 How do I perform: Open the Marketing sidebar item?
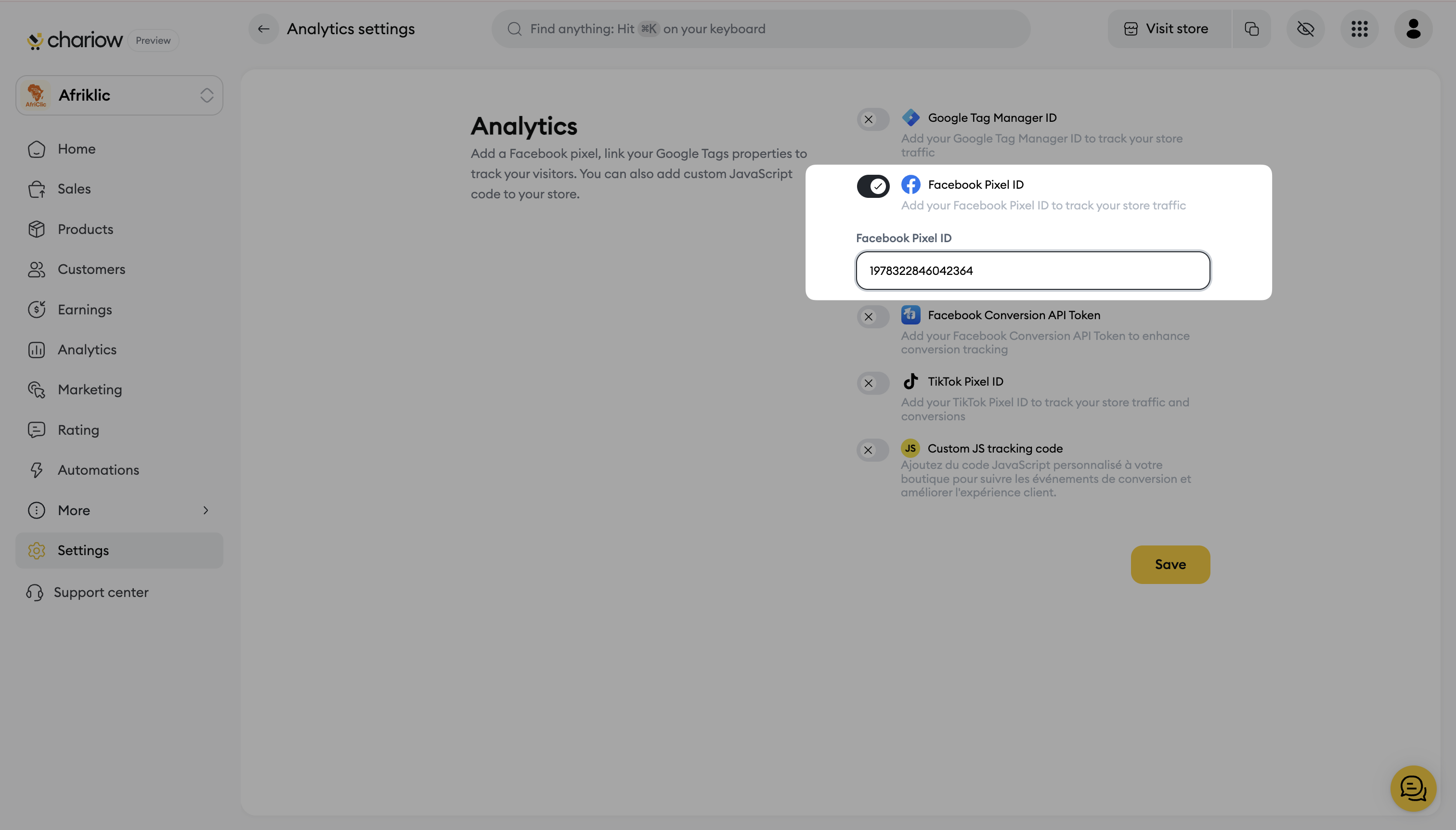point(90,389)
